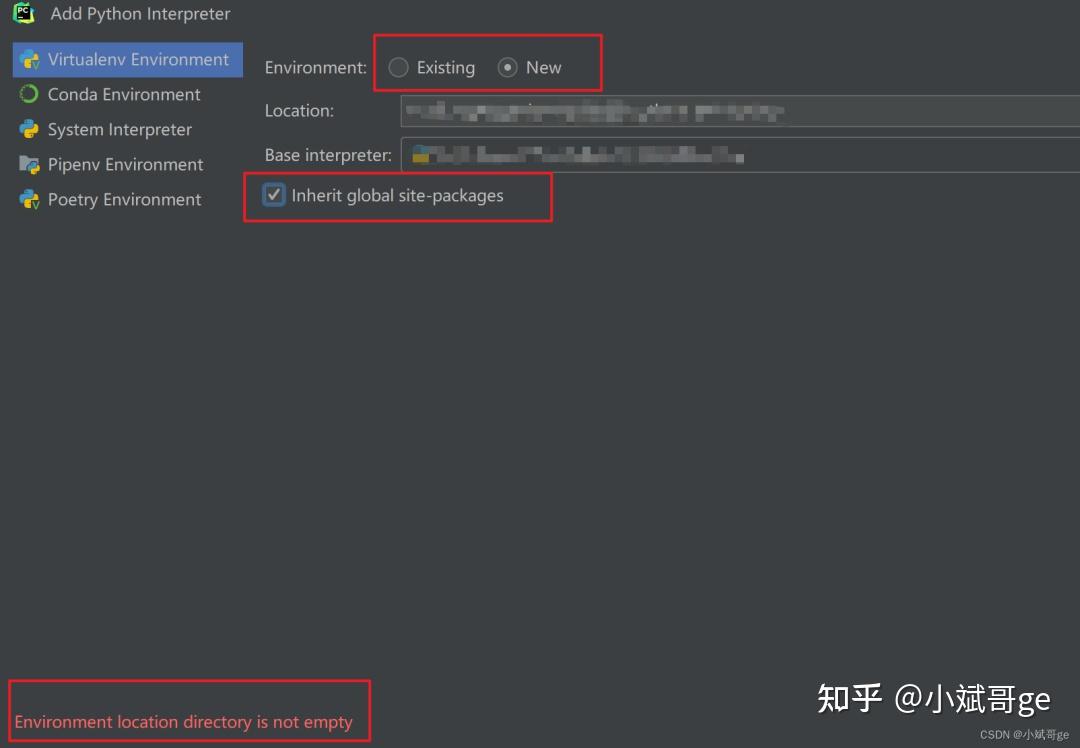Click inside the Location input field
Viewport: 1080px width, 748px height.
point(700,111)
